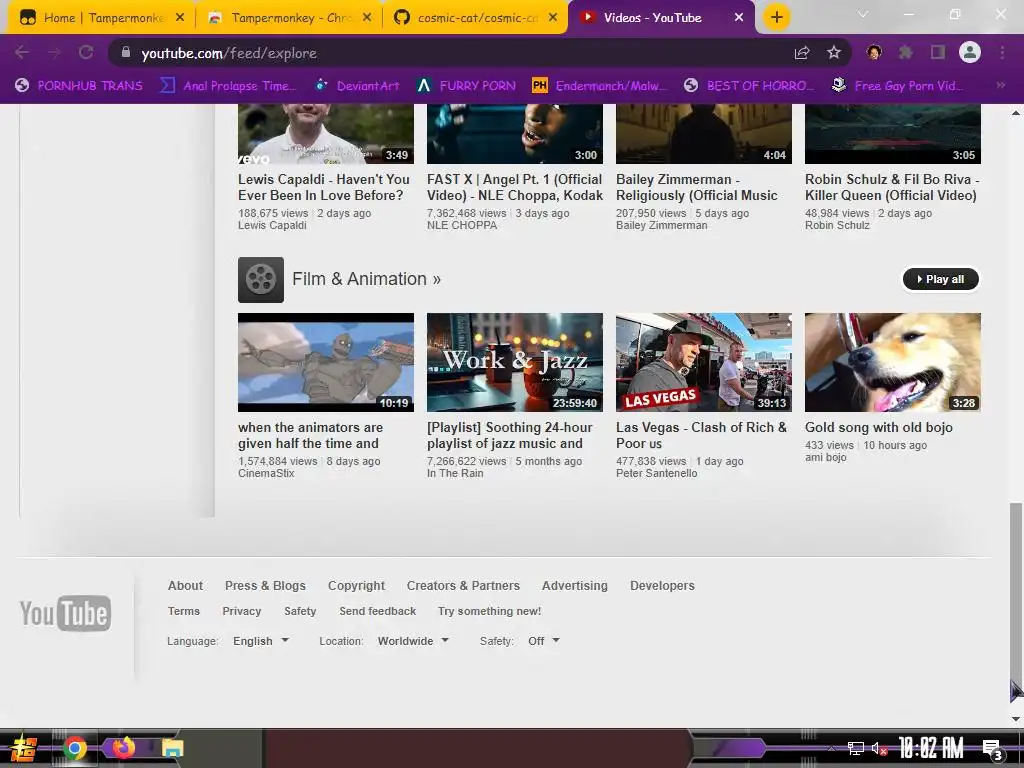1024x768 pixels.
Task: Open the extensions puzzle icon
Action: tap(906, 53)
